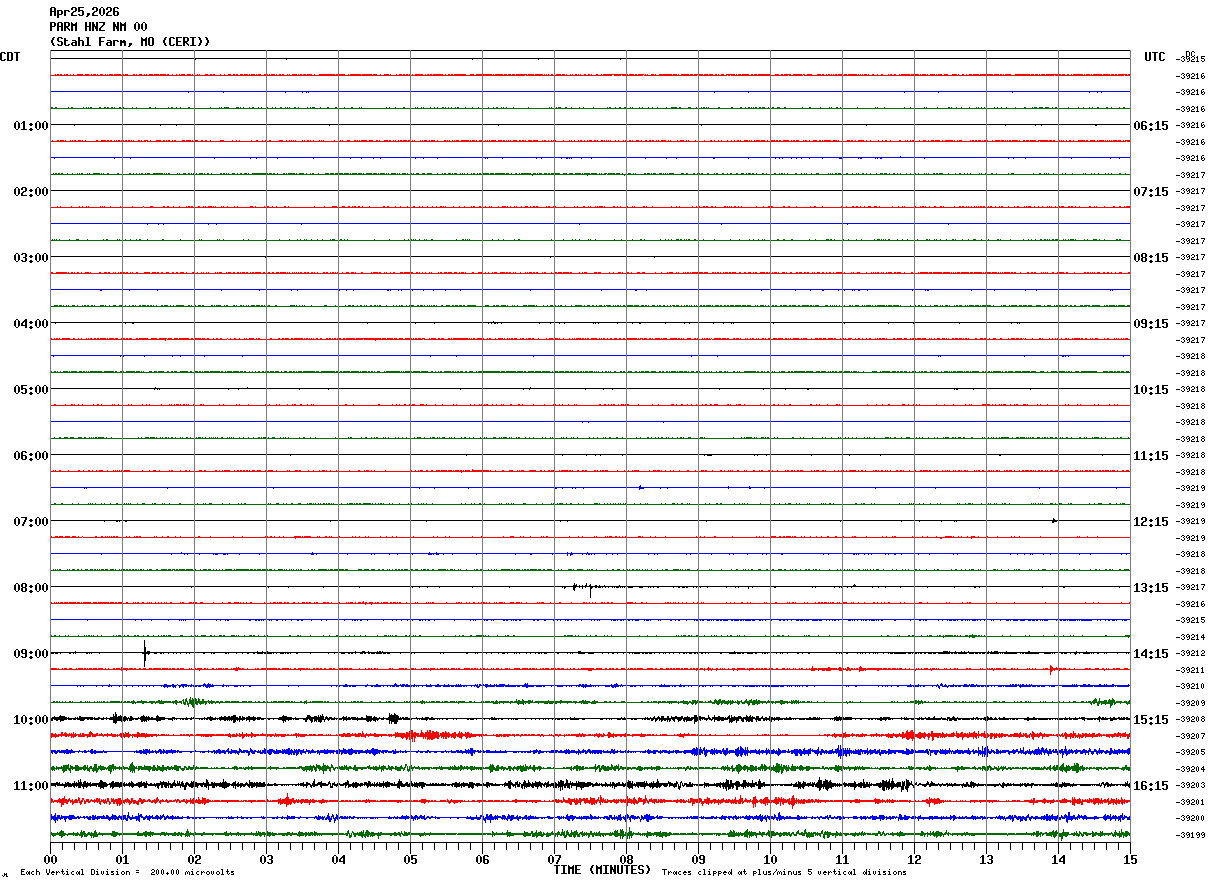This screenshot has height=886, width=1210.
Task: Click the TIME (MINUTES) axis title
Action: pyautogui.click(x=602, y=870)
